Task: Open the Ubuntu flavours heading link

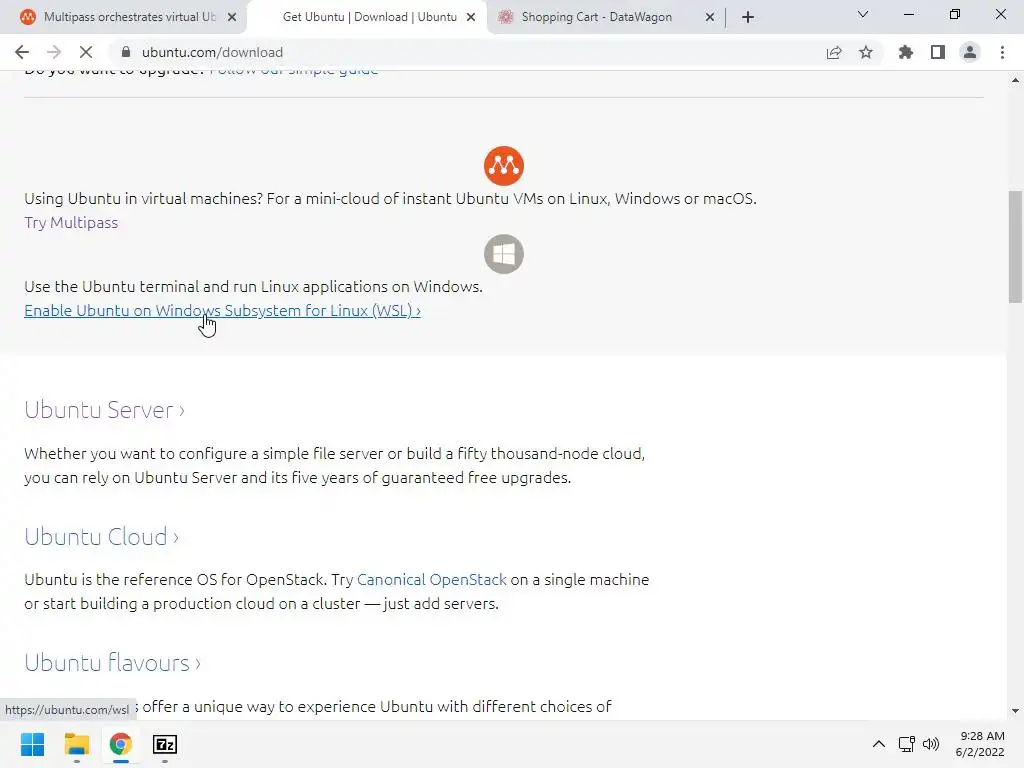Action: point(113,663)
